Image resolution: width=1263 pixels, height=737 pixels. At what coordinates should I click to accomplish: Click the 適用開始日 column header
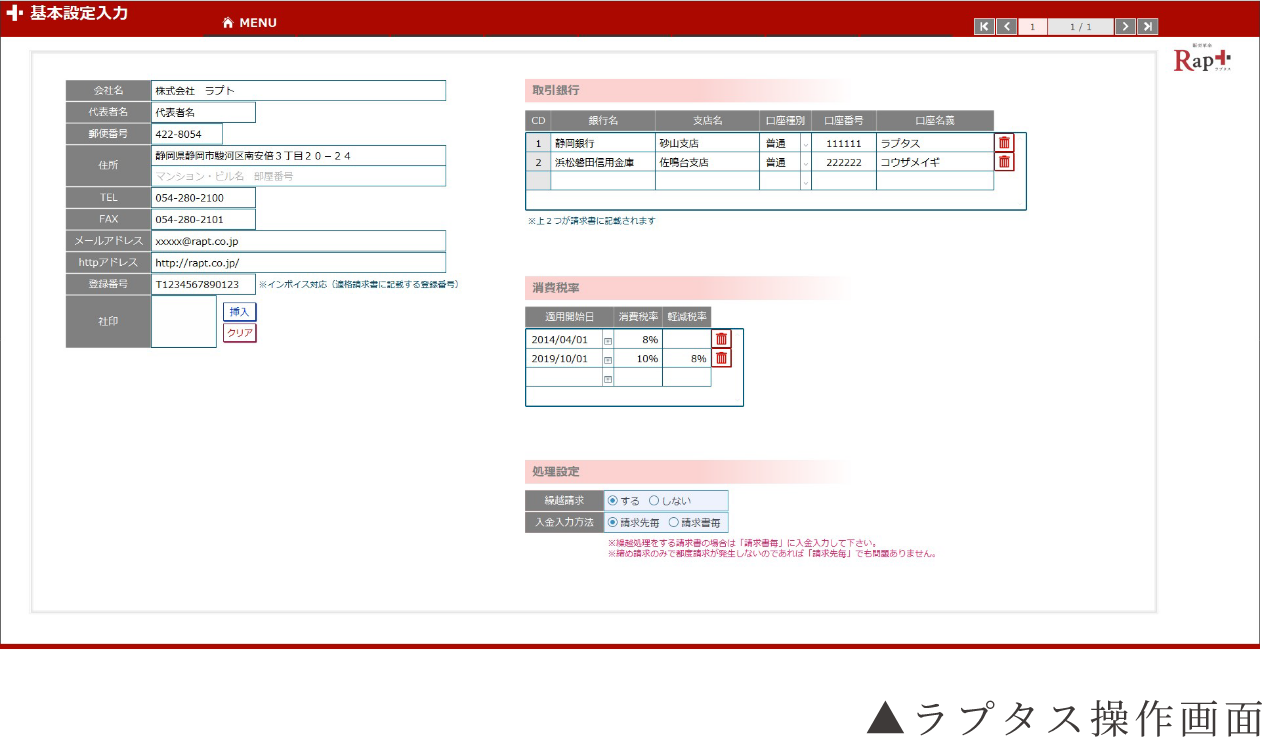point(569,317)
